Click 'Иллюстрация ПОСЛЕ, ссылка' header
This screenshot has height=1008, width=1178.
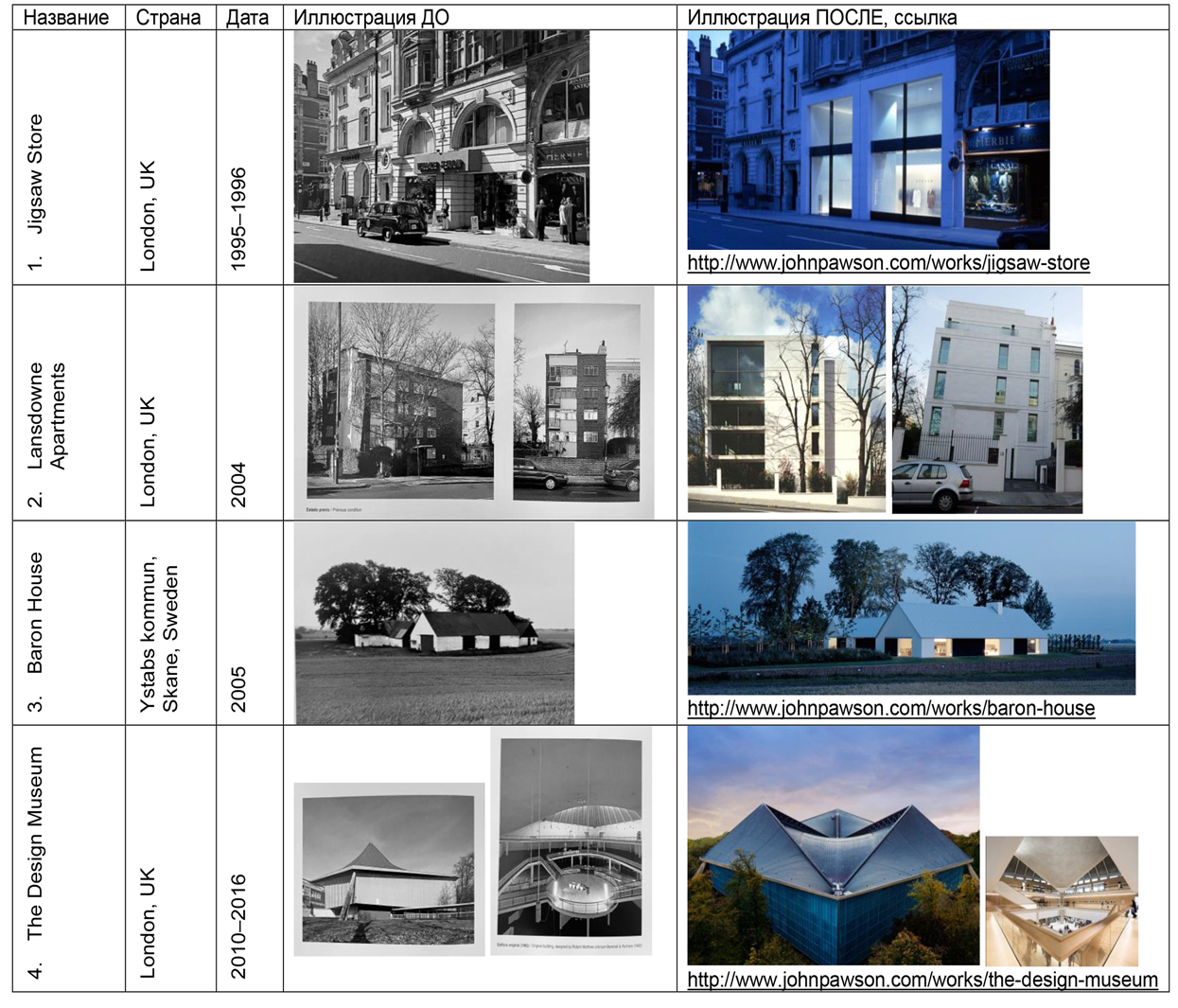tap(821, 18)
